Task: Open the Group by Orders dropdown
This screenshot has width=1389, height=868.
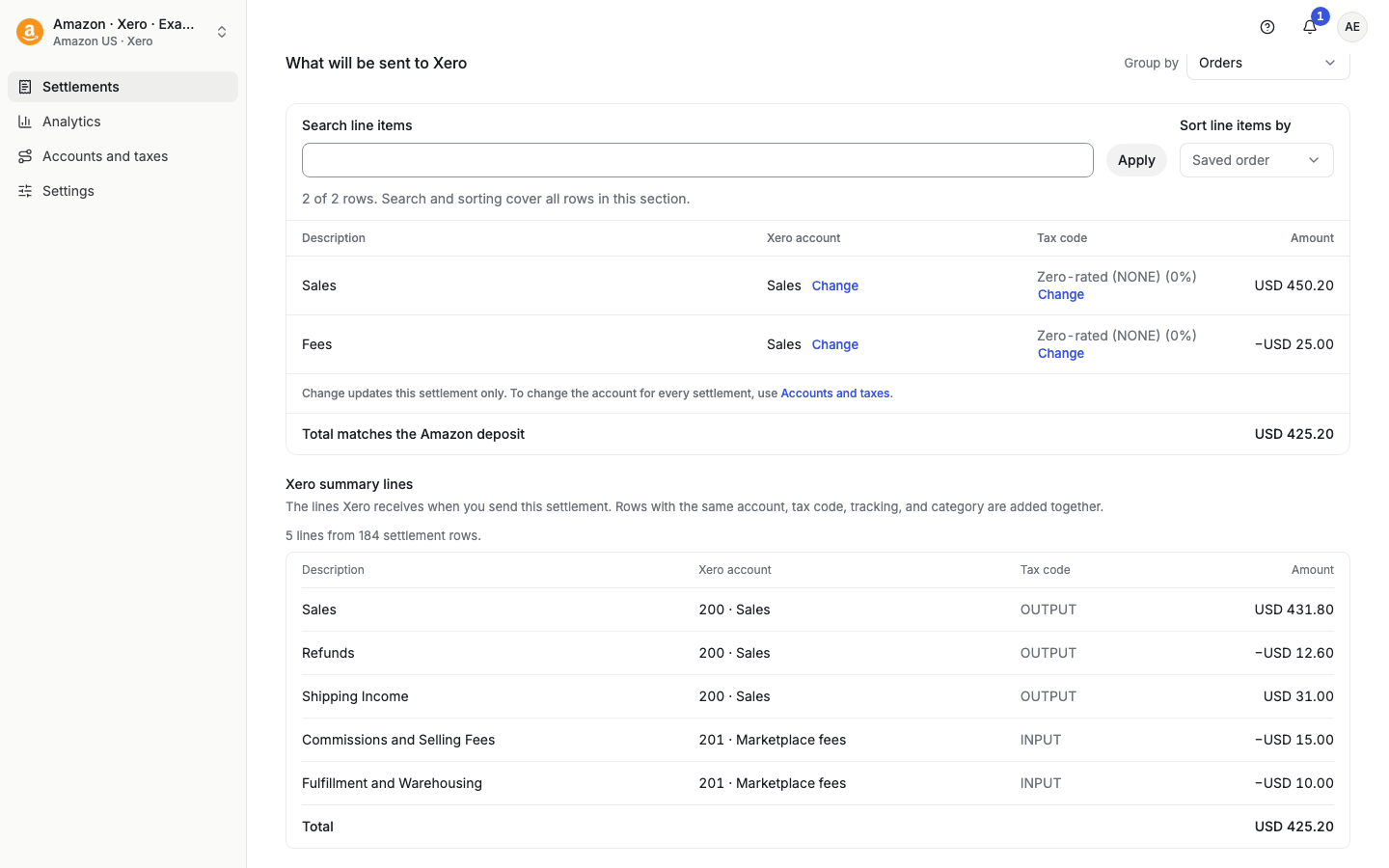Action: pos(1267,63)
